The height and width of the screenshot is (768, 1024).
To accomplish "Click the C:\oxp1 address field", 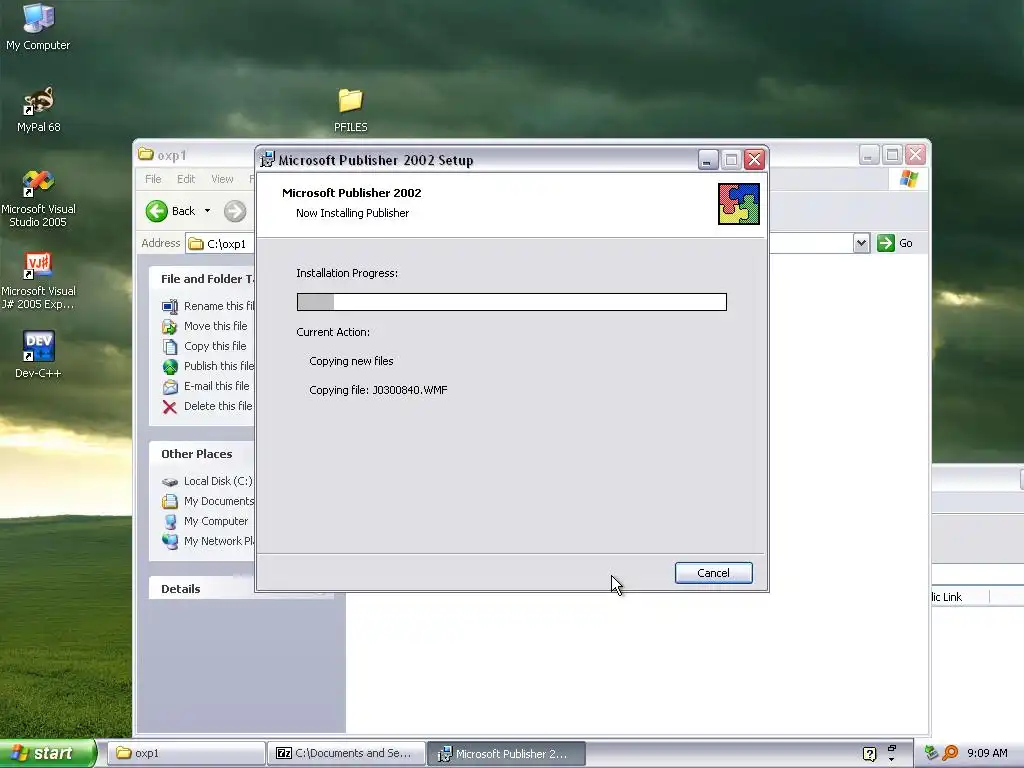I will pyautogui.click(x=222, y=244).
